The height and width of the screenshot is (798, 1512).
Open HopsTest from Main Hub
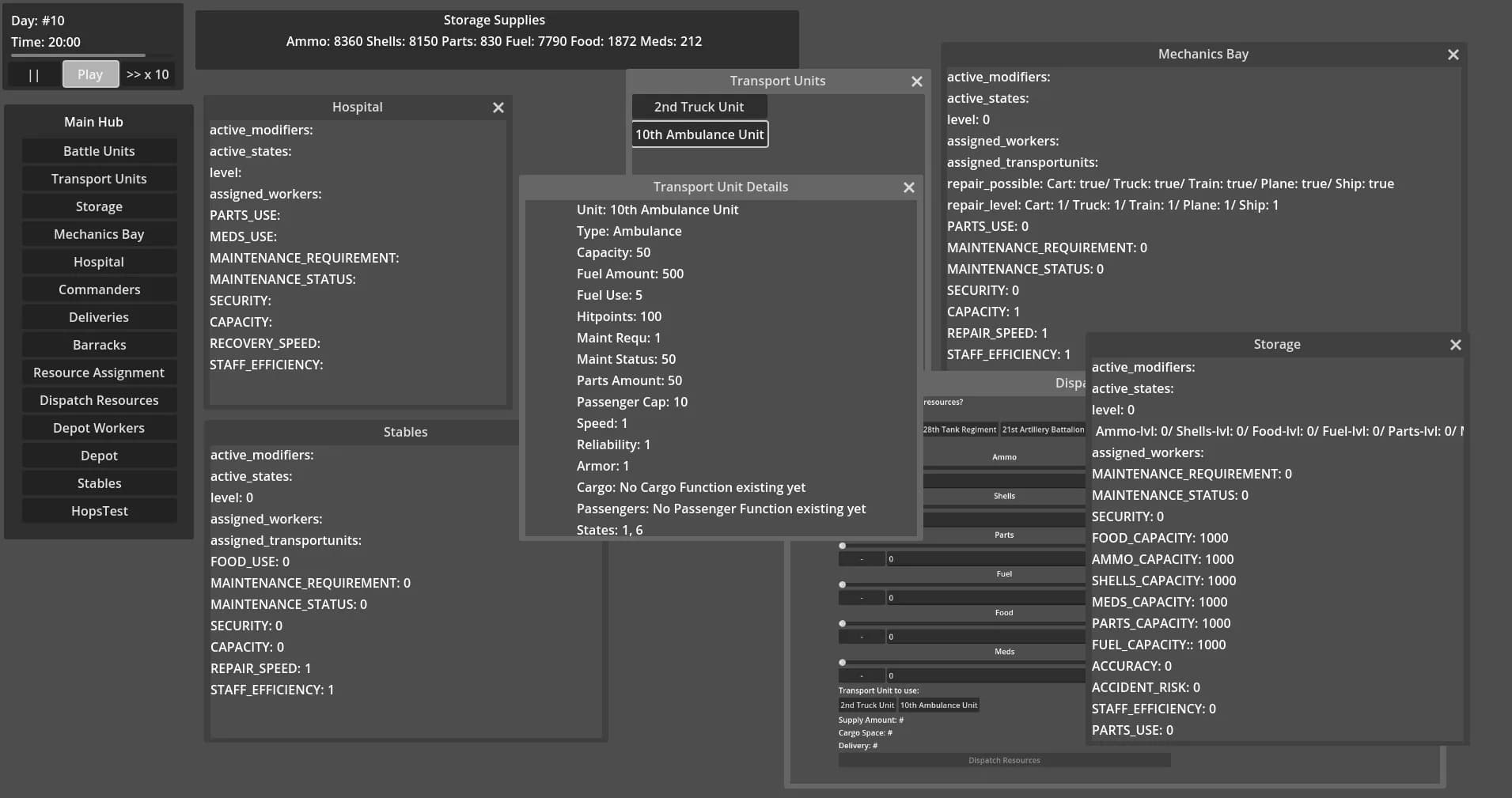pos(99,511)
